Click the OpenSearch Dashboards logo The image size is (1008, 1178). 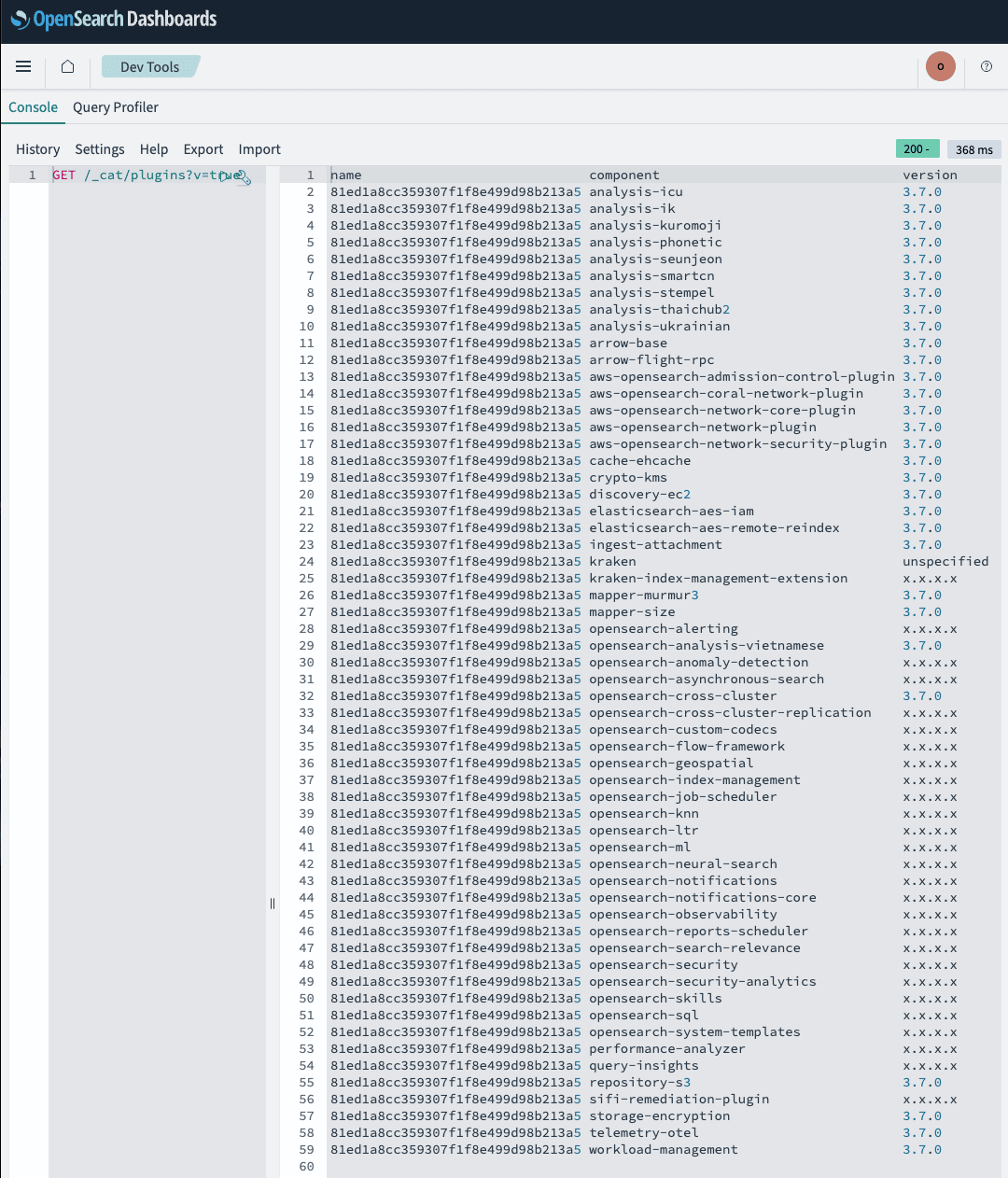point(113,19)
